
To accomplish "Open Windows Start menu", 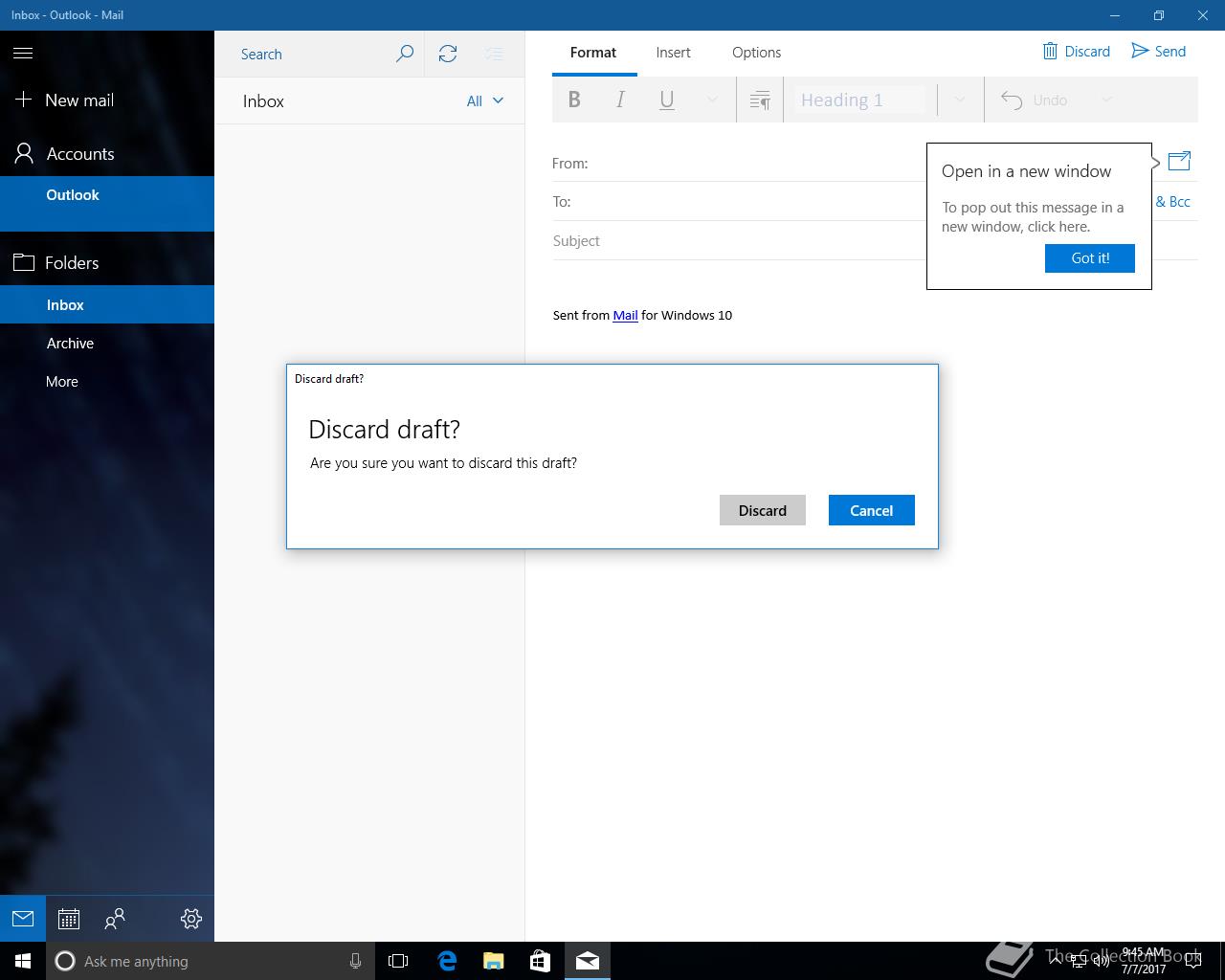I will point(23,961).
